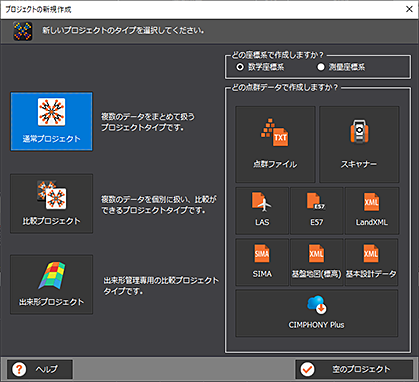The image size is (419, 382).
Task: Create project from 点群ファイル
Action: click(275, 144)
